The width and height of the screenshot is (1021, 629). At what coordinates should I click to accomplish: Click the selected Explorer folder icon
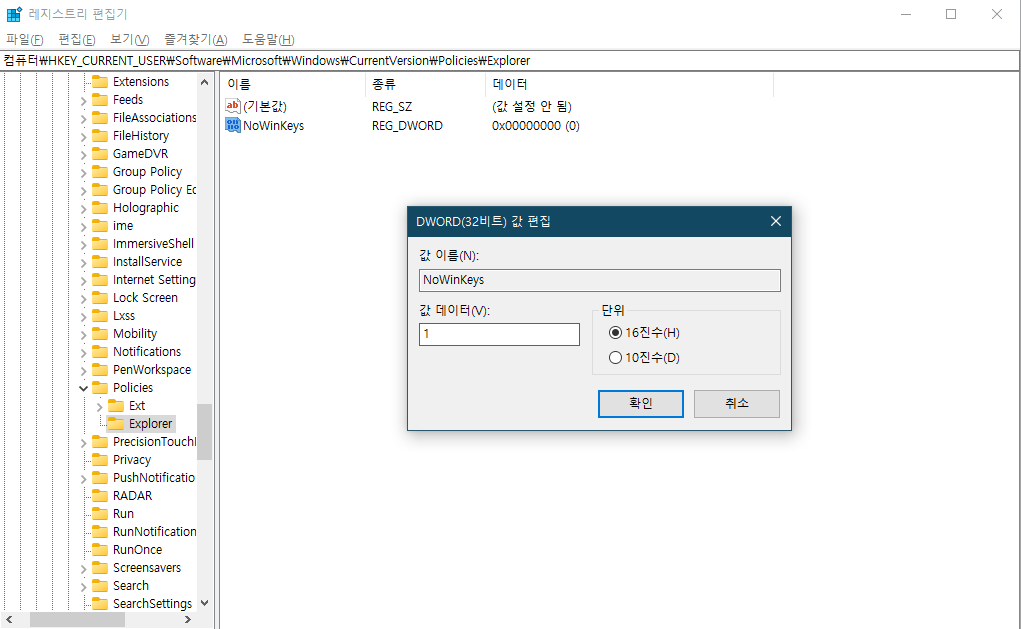pyautogui.click(x=116, y=424)
